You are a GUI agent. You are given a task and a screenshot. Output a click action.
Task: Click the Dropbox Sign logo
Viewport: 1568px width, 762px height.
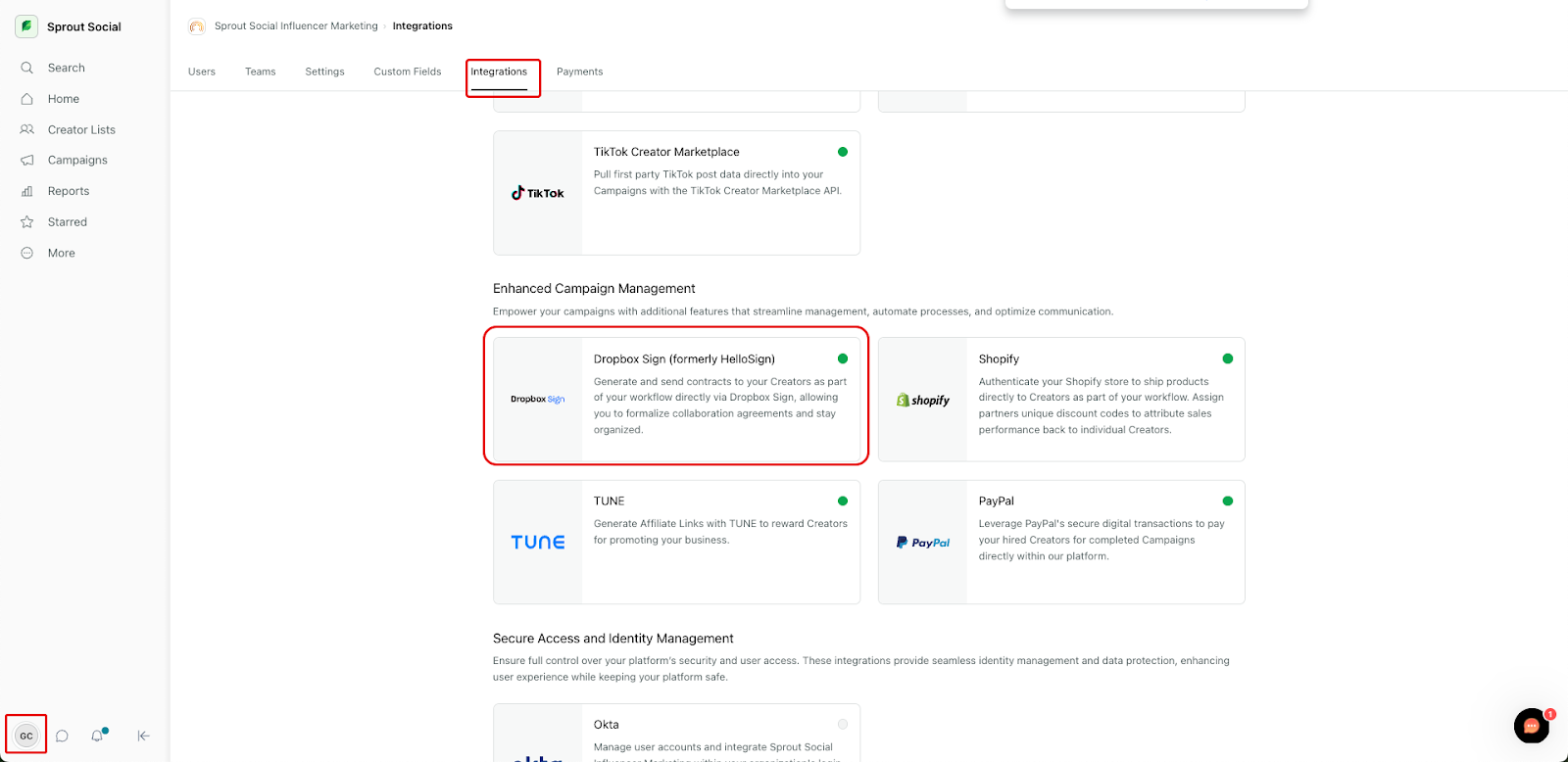point(538,400)
